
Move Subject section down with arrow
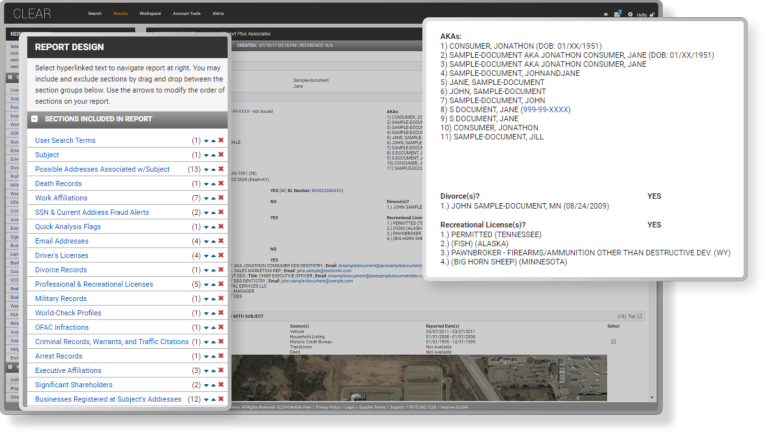coord(206,155)
